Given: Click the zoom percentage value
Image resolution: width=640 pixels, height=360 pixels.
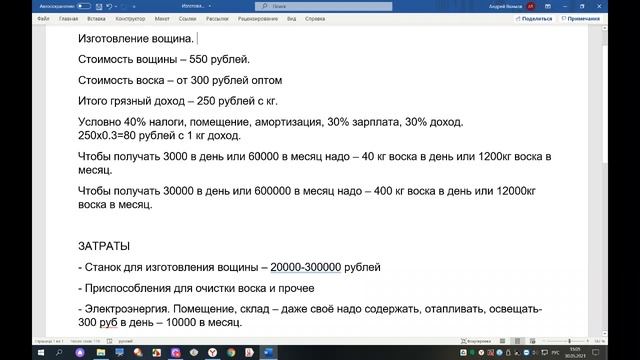Looking at the screenshot, I should point(599,341).
